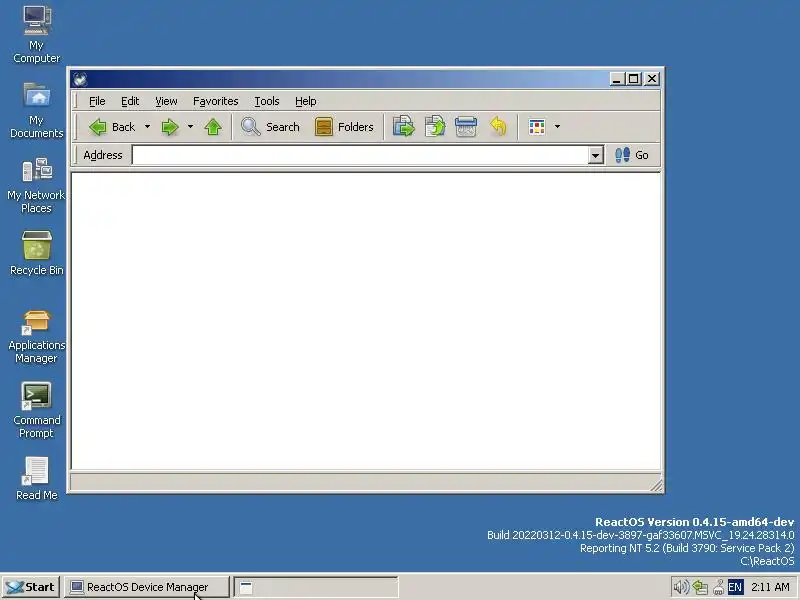Click the yellow Undo arrow icon
The height and width of the screenshot is (600, 800).
pos(498,127)
